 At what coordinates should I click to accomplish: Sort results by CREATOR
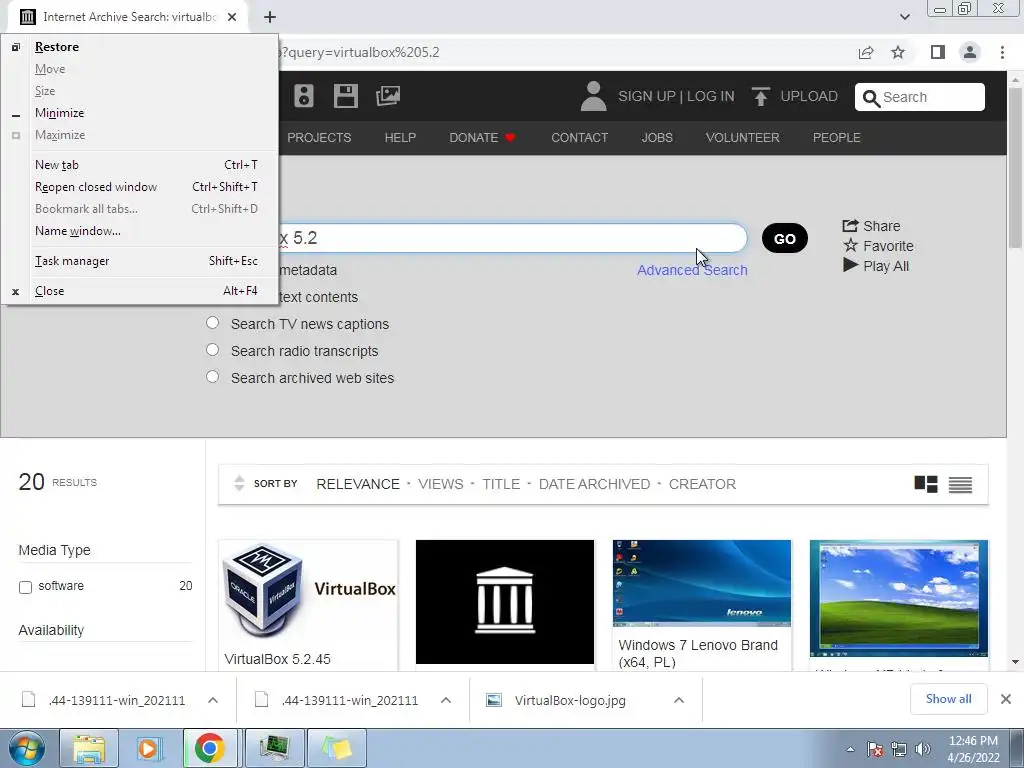pyautogui.click(x=702, y=484)
